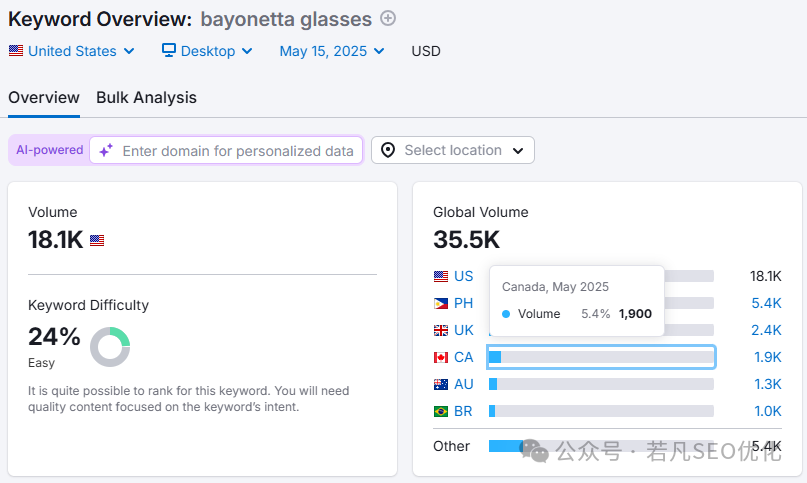807x483 pixels.
Task: Expand the May 15, 2025 date picker
Action: point(331,51)
